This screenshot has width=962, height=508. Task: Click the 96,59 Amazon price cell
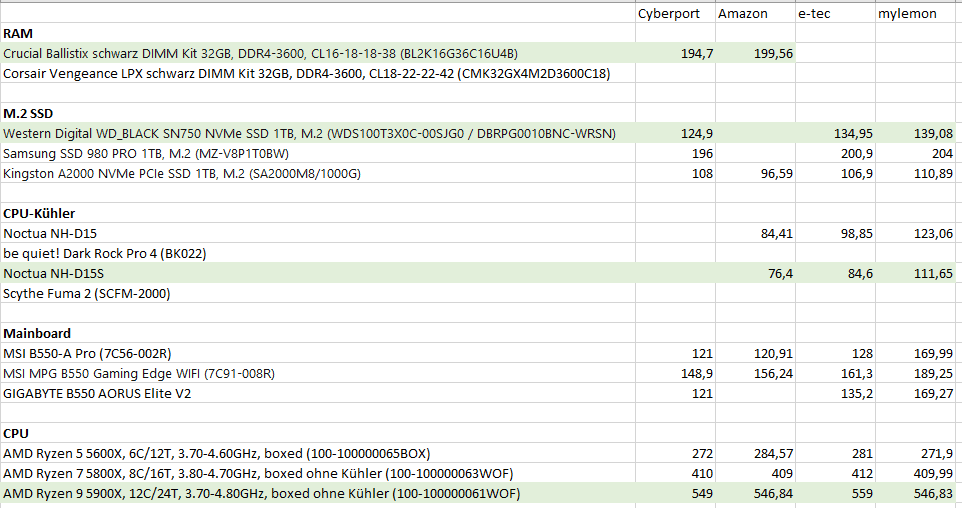click(x=755, y=174)
